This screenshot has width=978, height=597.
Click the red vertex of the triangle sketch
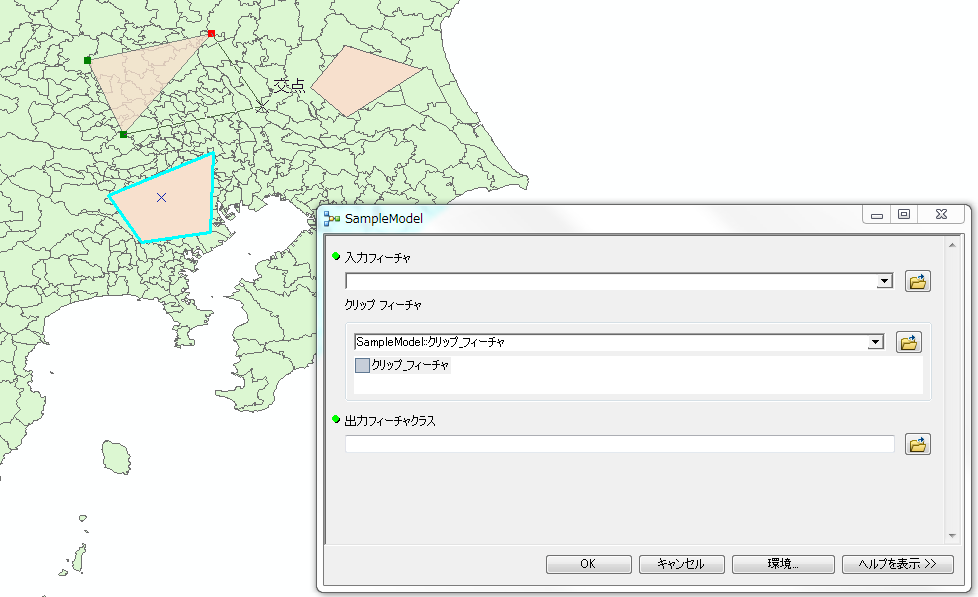(211, 34)
